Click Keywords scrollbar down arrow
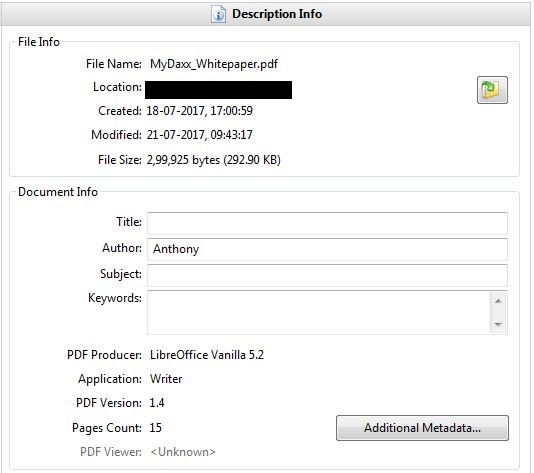 coord(498,324)
